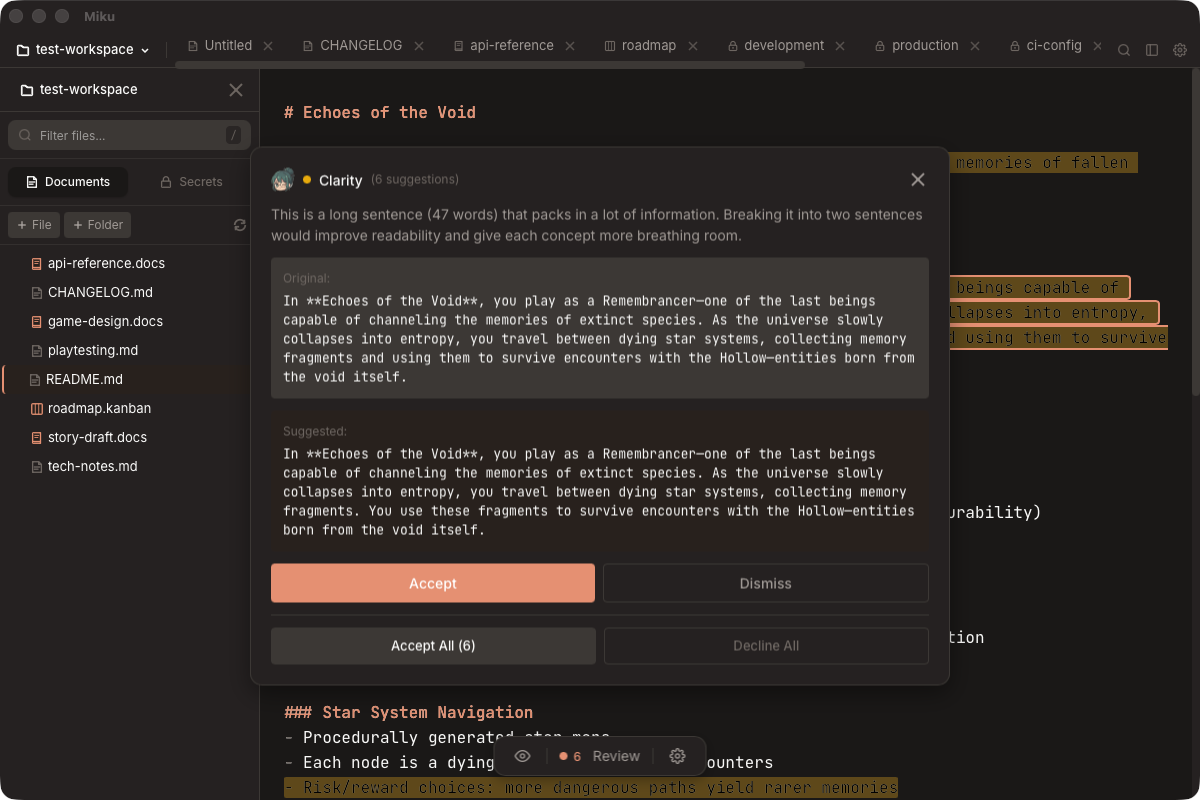Close the Clarity suggestion dialog
The height and width of the screenshot is (800, 1200).
point(918,180)
